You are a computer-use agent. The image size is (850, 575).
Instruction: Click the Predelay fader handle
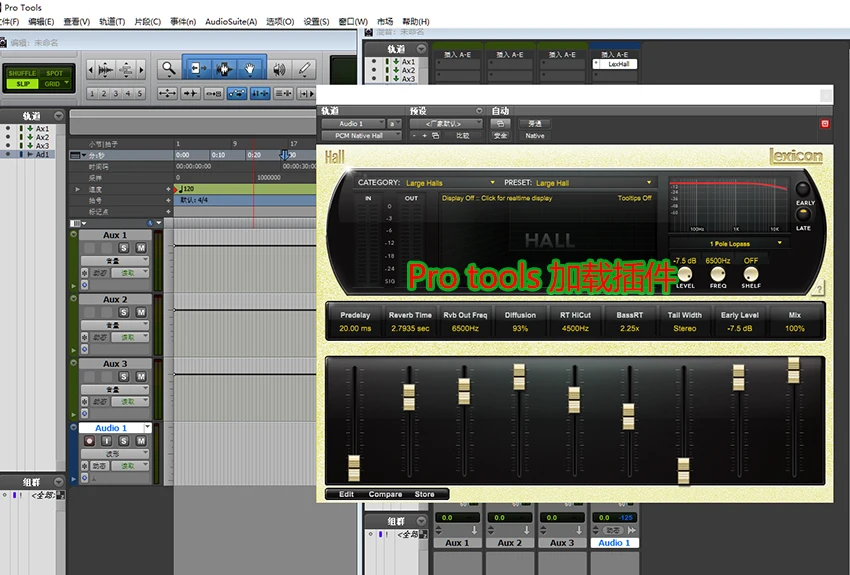coord(354,468)
